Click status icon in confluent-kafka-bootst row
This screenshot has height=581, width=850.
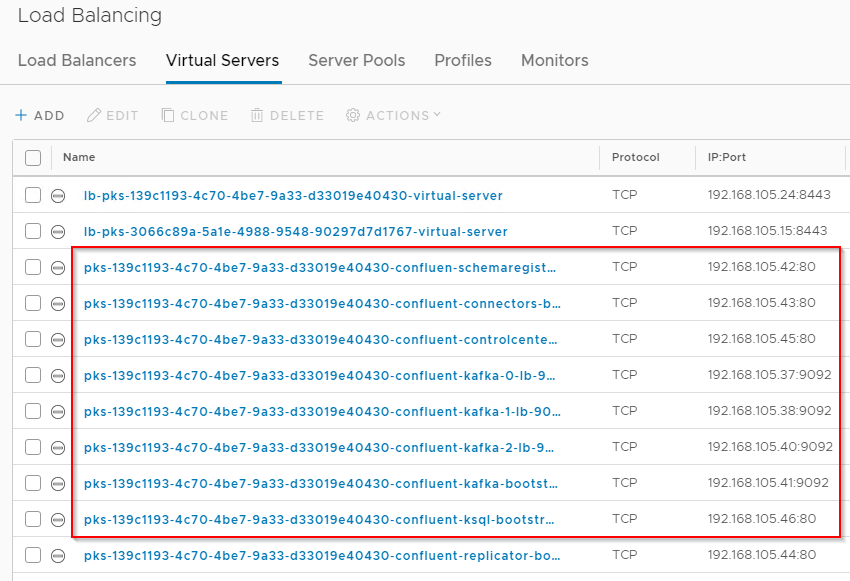pyautogui.click(x=58, y=483)
